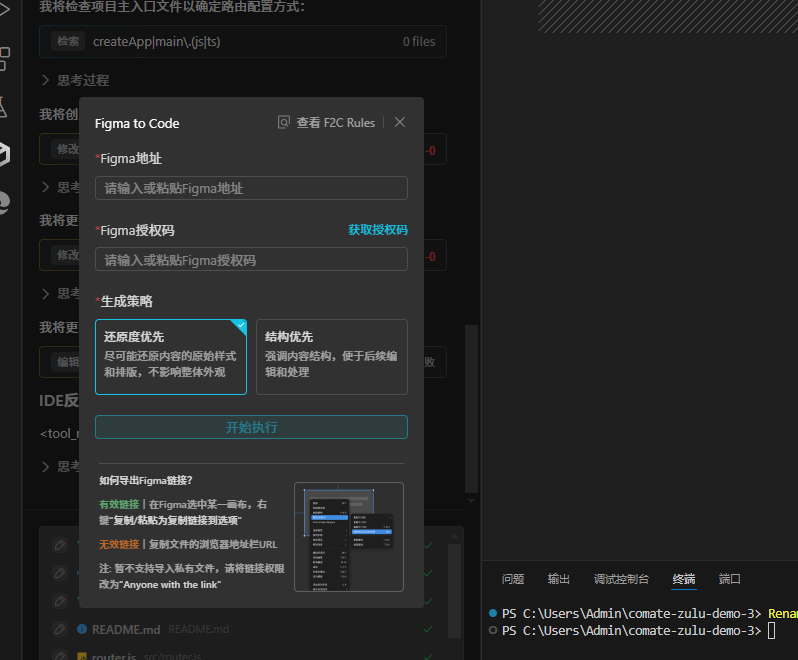Click the '*生成策略' field label

124,301
